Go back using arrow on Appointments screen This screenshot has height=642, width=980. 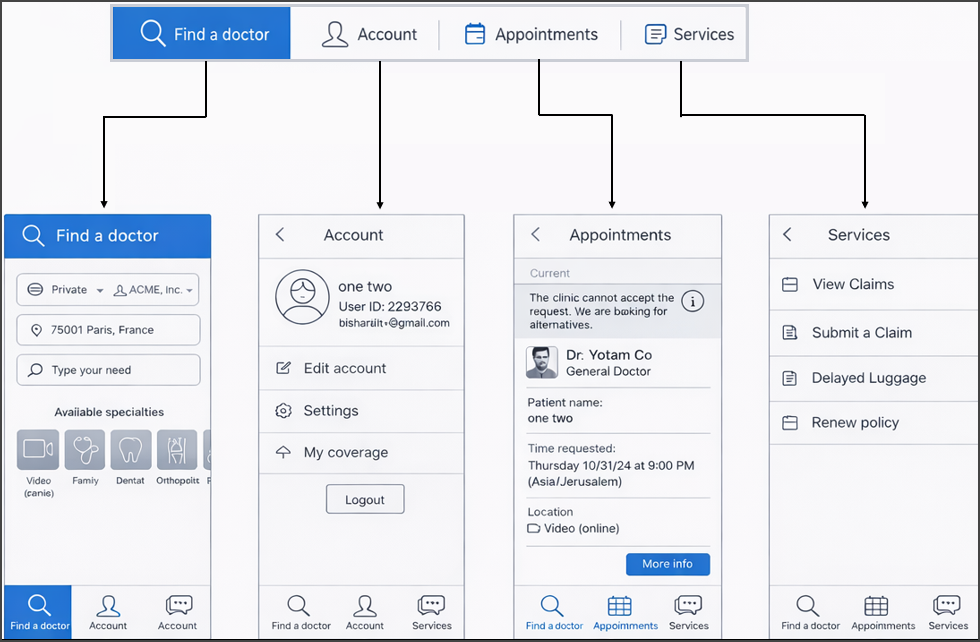click(536, 234)
